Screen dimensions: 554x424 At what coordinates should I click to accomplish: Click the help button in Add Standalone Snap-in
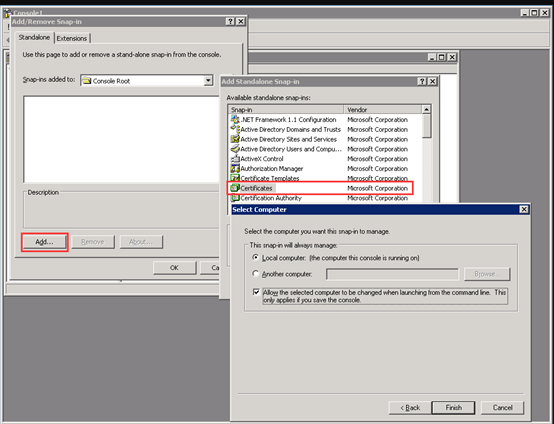422,81
